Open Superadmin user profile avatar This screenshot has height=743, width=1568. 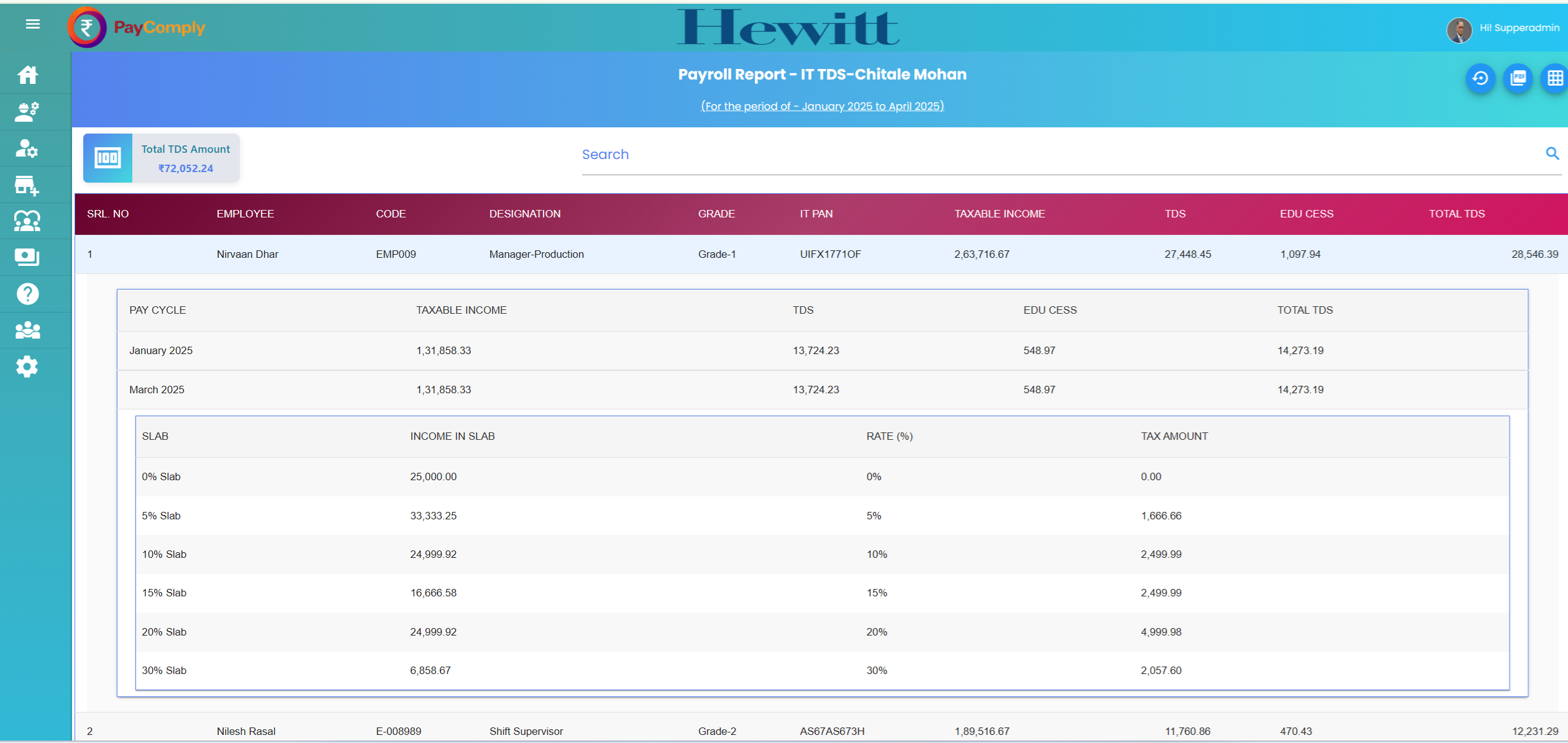click(x=1459, y=29)
